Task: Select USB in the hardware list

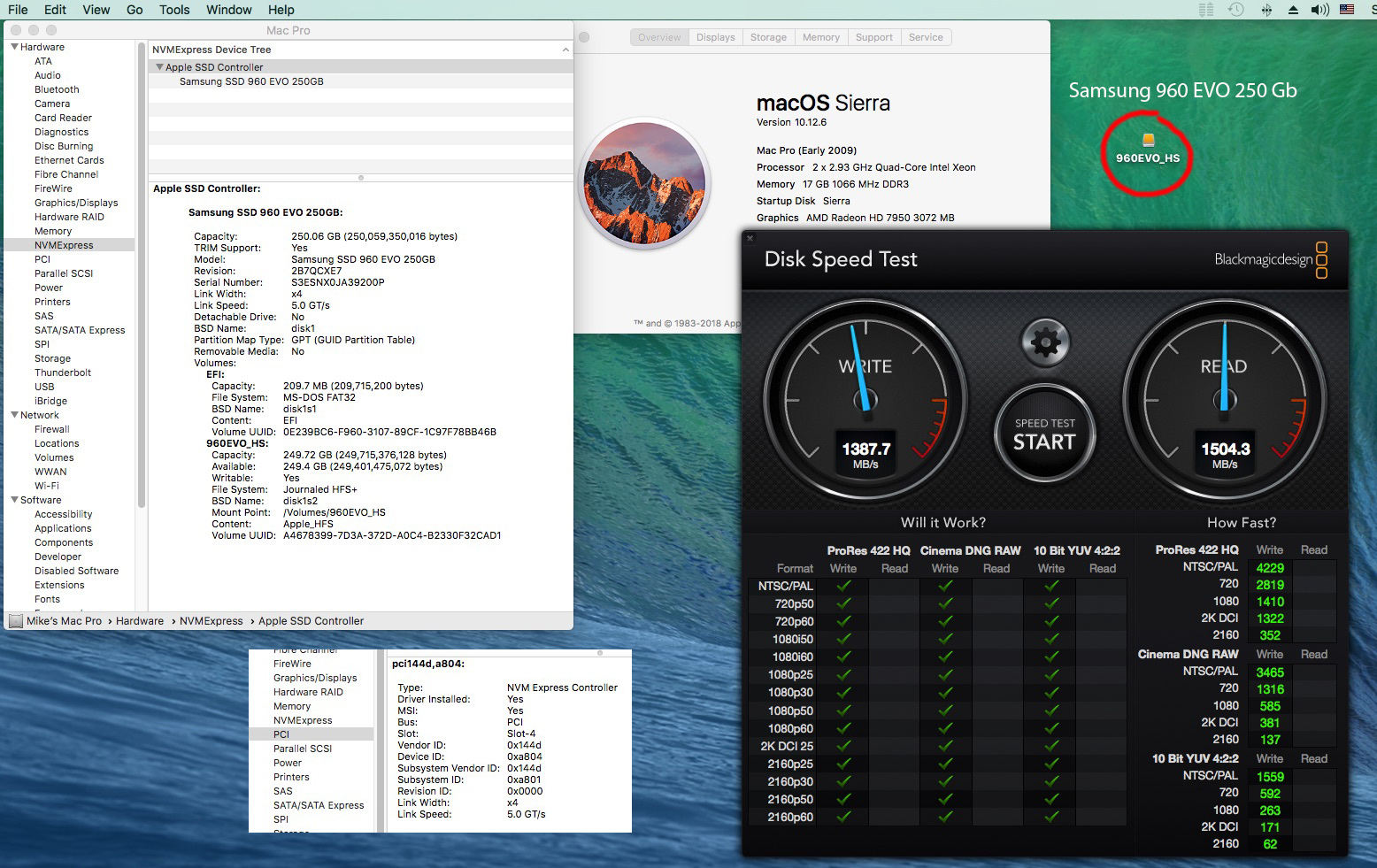Action: point(44,387)
